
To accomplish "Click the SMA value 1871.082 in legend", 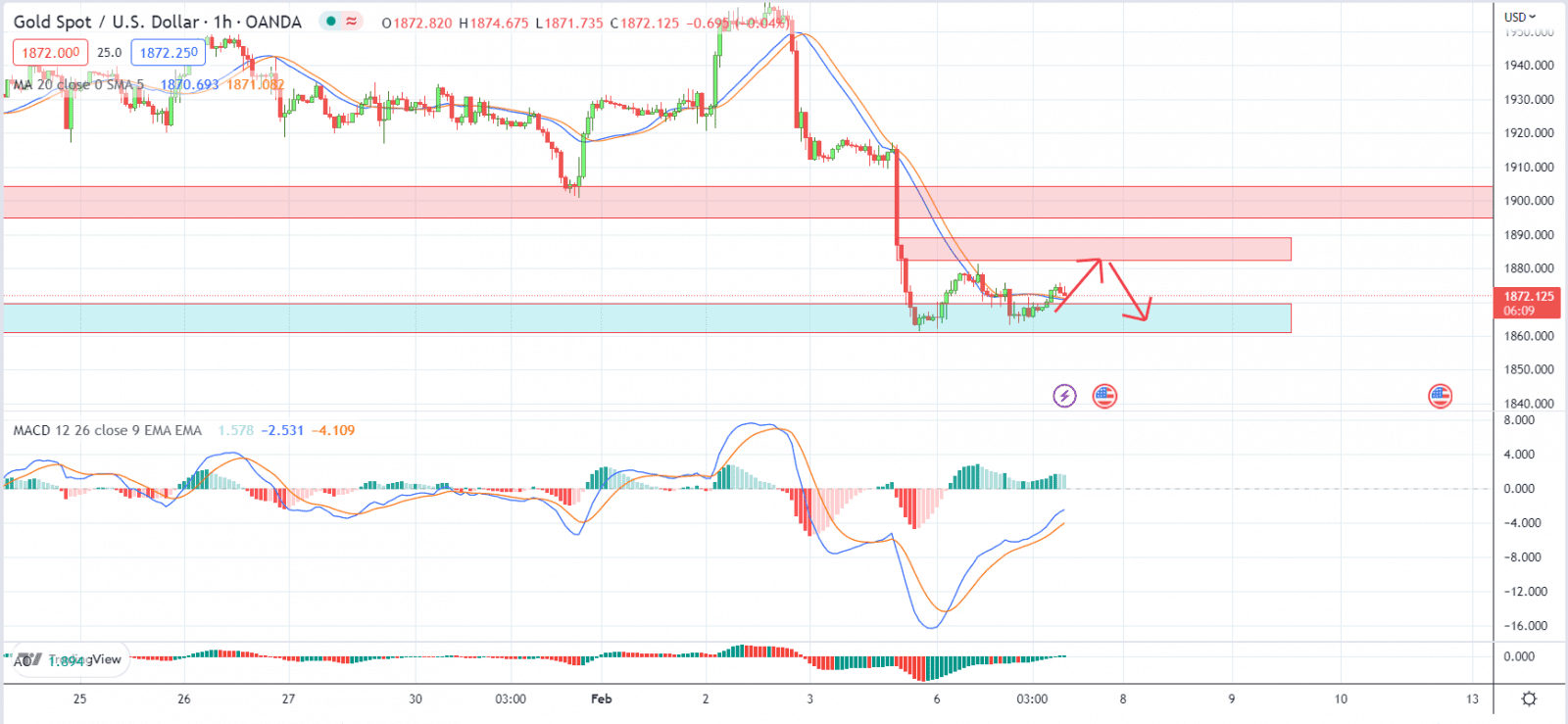I will [255, 84].
